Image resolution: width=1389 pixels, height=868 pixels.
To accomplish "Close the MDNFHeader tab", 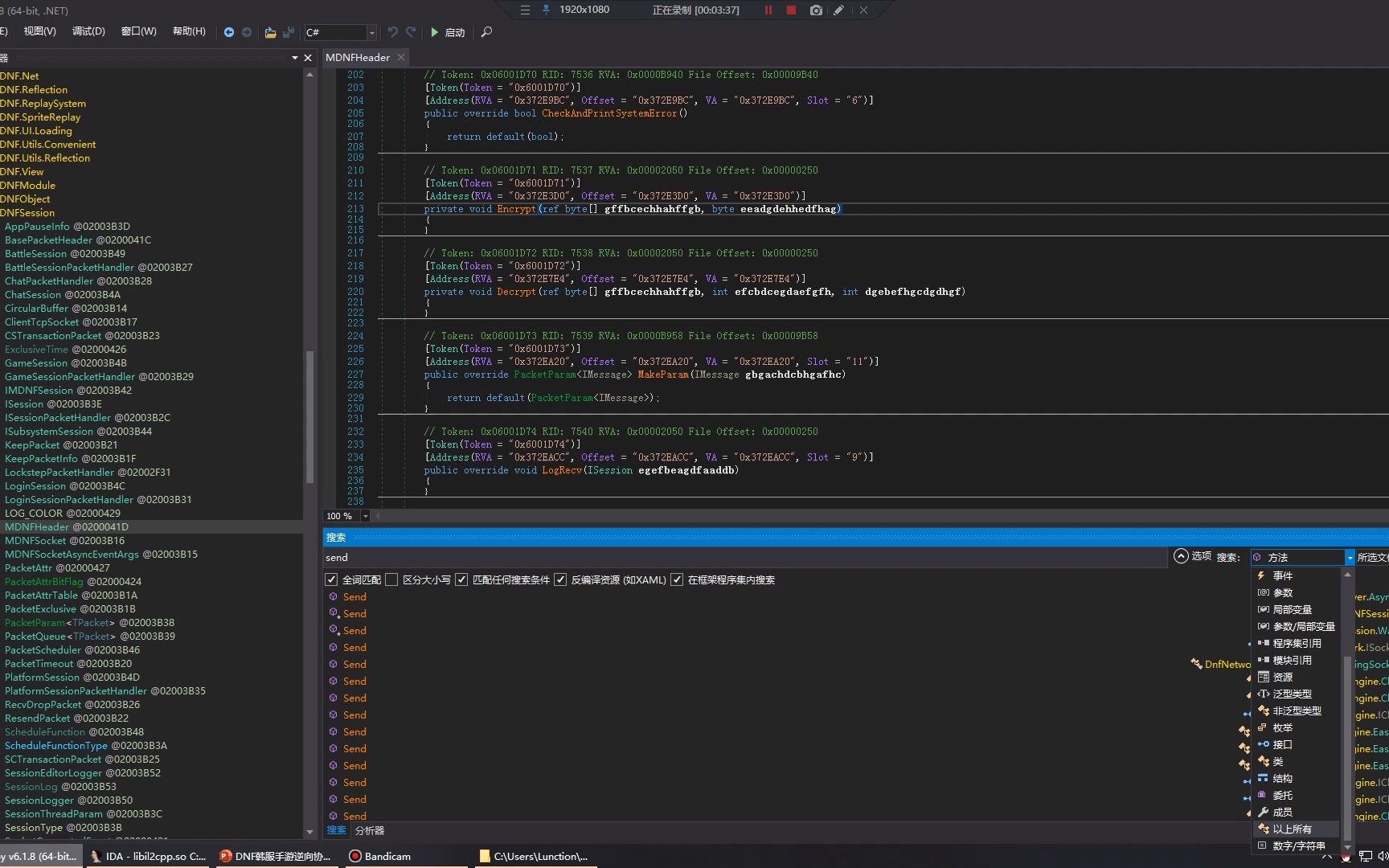I will coord(400,57).
